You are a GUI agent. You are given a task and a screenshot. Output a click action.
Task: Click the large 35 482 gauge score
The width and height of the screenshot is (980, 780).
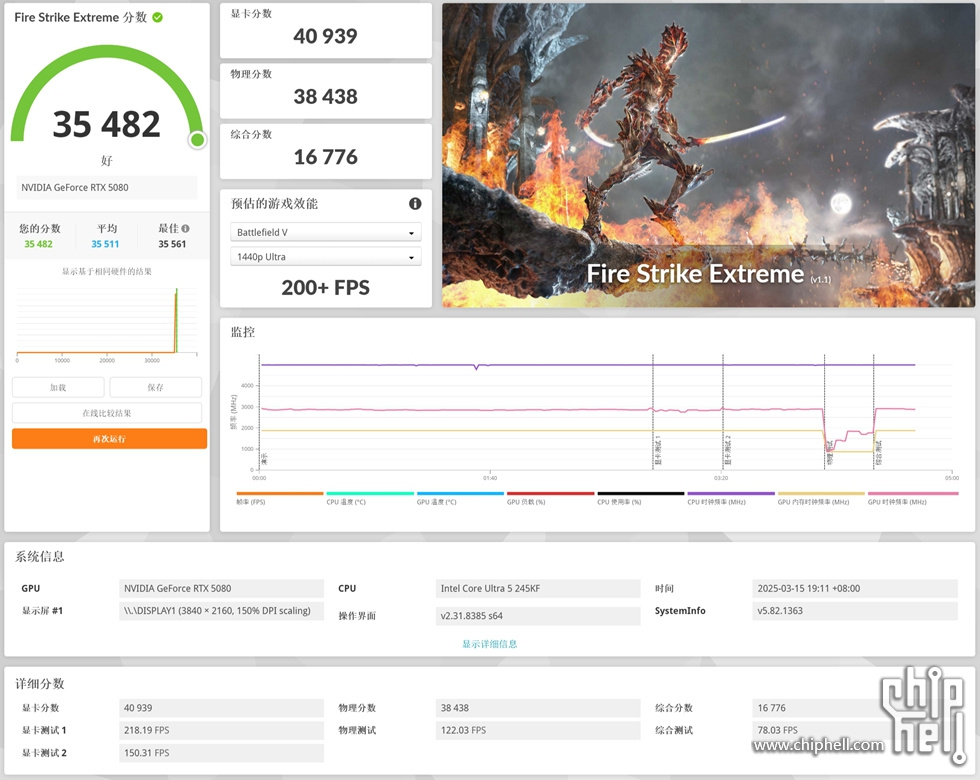pyautogui.click(x=107, y=124)
